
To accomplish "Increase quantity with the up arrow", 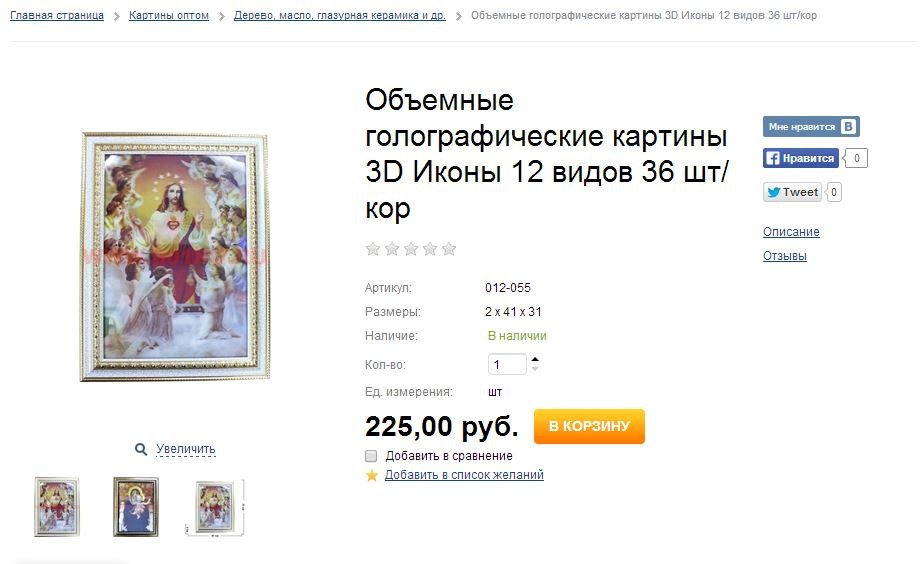I will pyautogui.click(x=535, y=359).
